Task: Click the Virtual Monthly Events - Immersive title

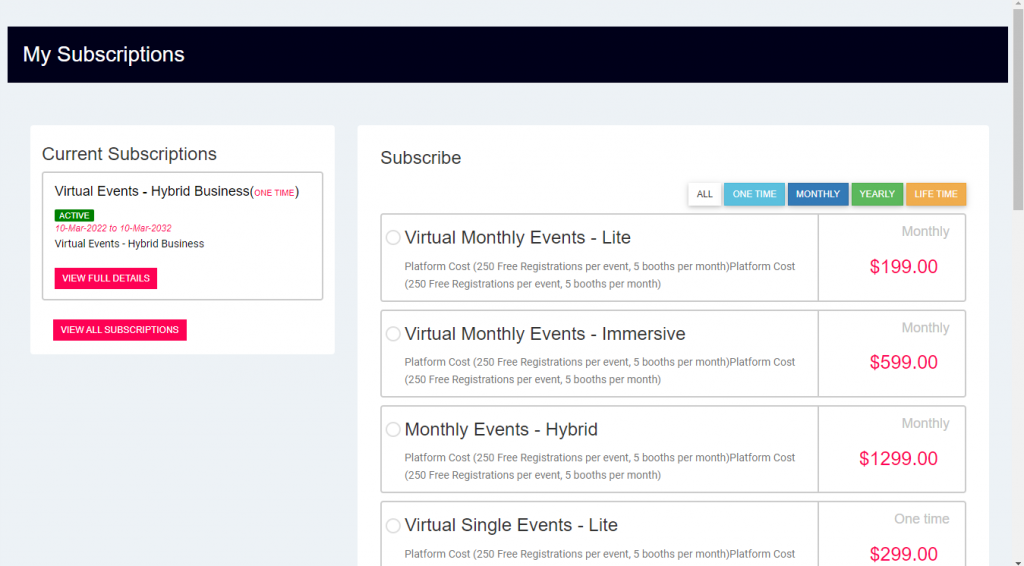Action: tap(545, 334)
